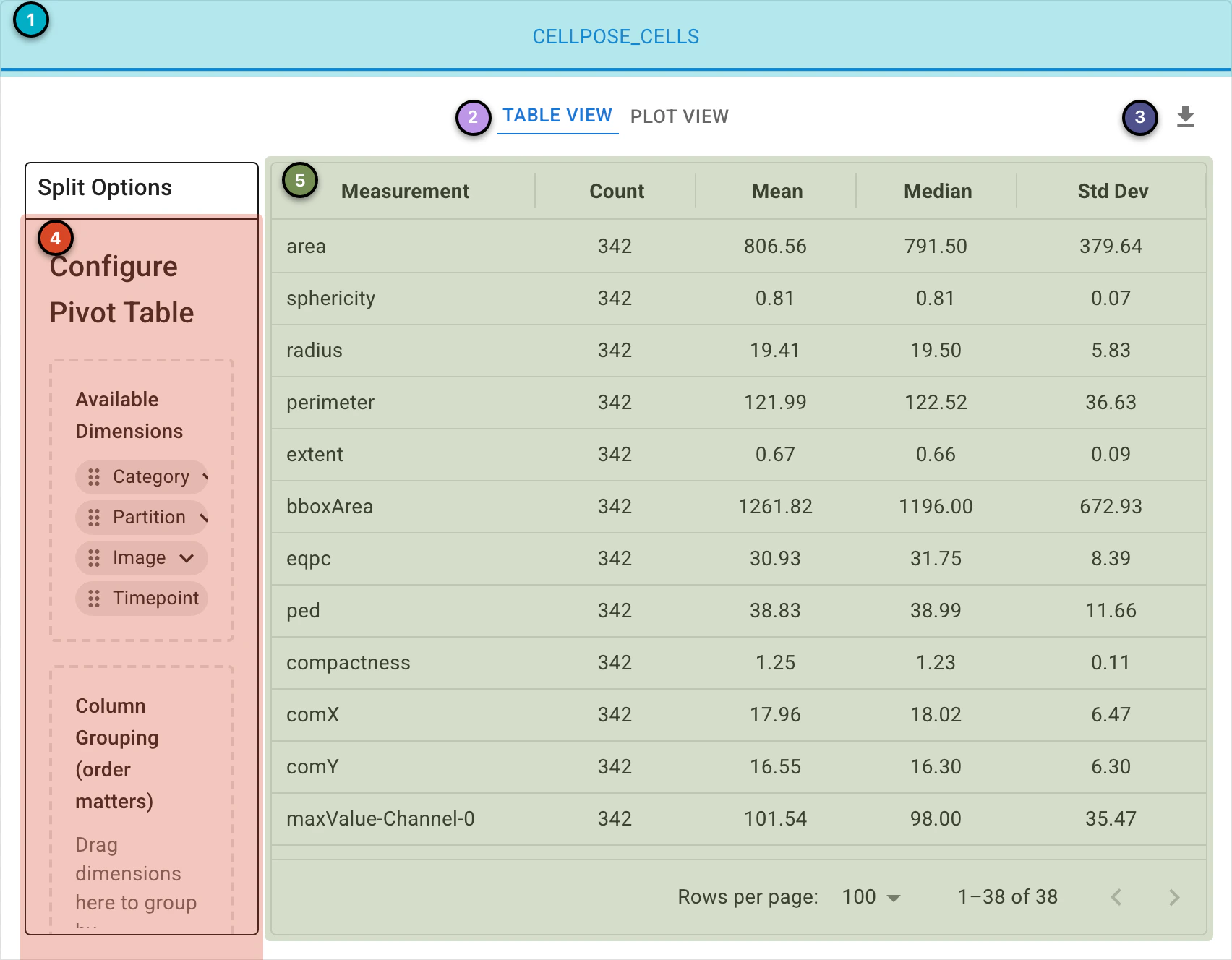Select the comX measurement row
Screen dimensions: 1232x960
tap(739, 715)
